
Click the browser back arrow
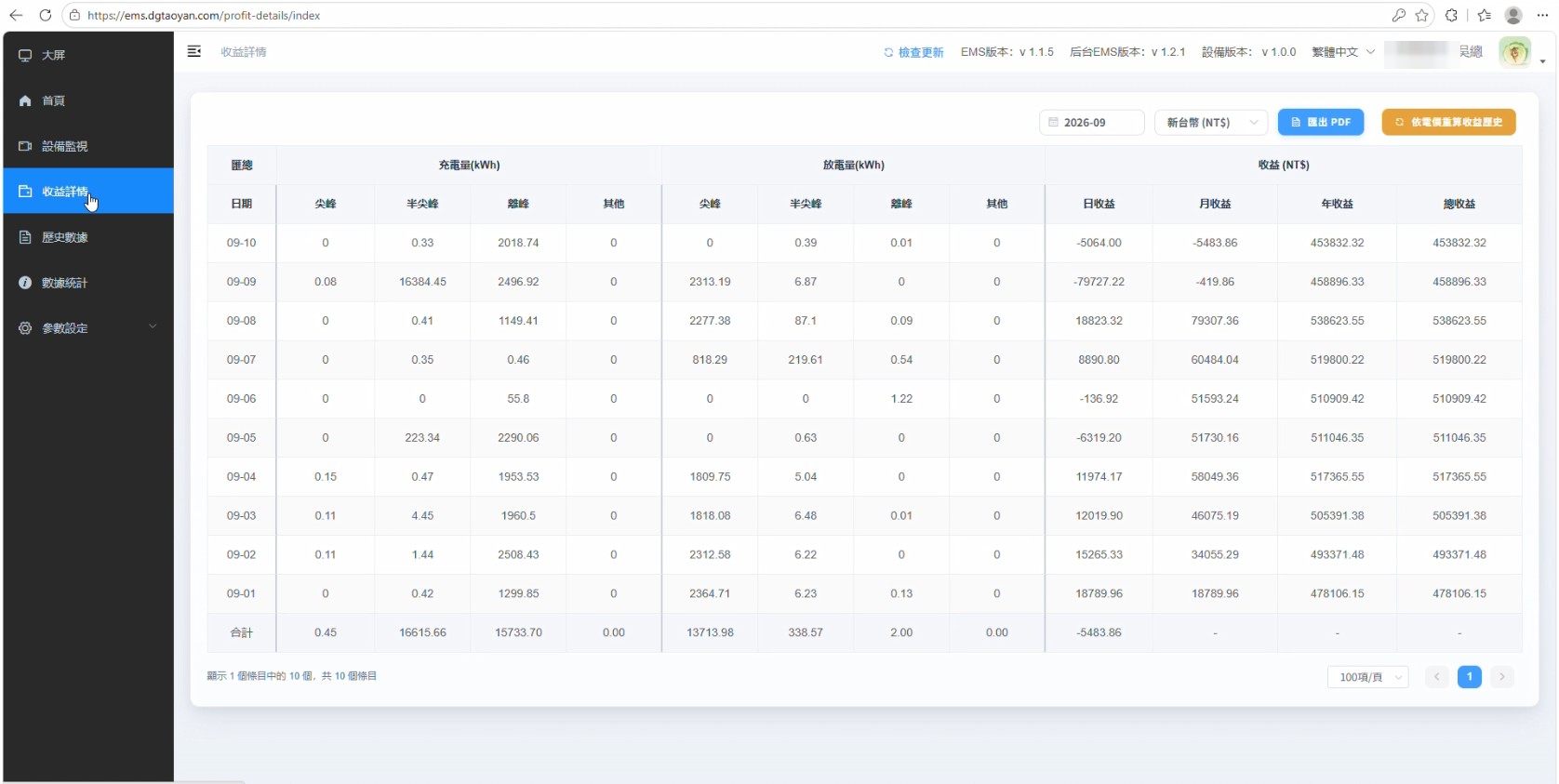(x=16, y=15)
